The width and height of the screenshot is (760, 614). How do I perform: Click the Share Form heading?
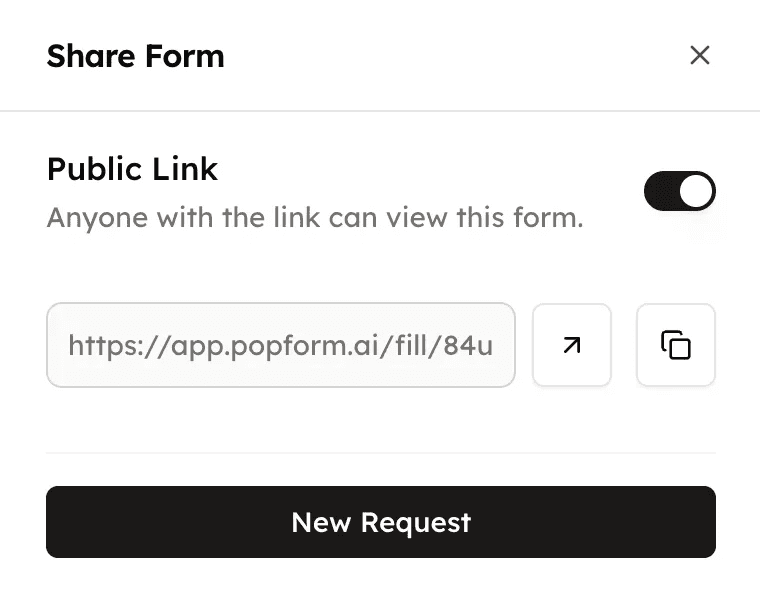click(135, 56)
